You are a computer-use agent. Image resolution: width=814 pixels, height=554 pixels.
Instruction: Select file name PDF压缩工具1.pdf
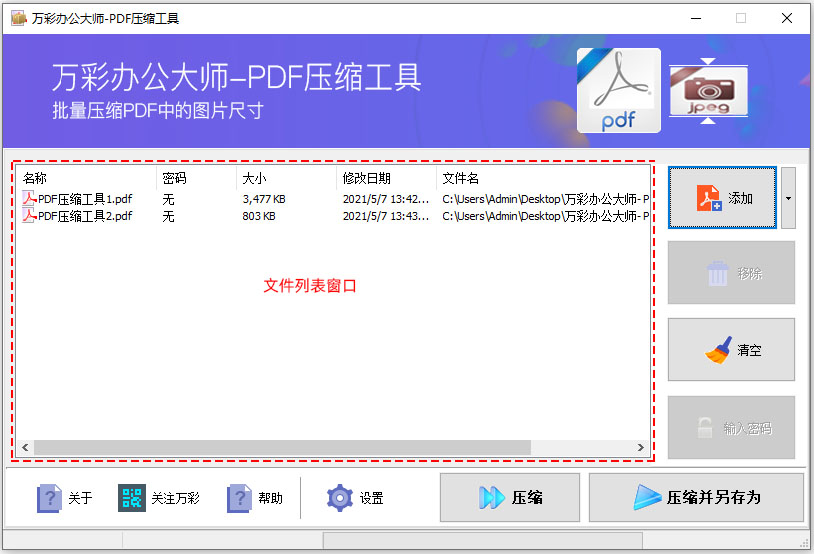[85, 199]
